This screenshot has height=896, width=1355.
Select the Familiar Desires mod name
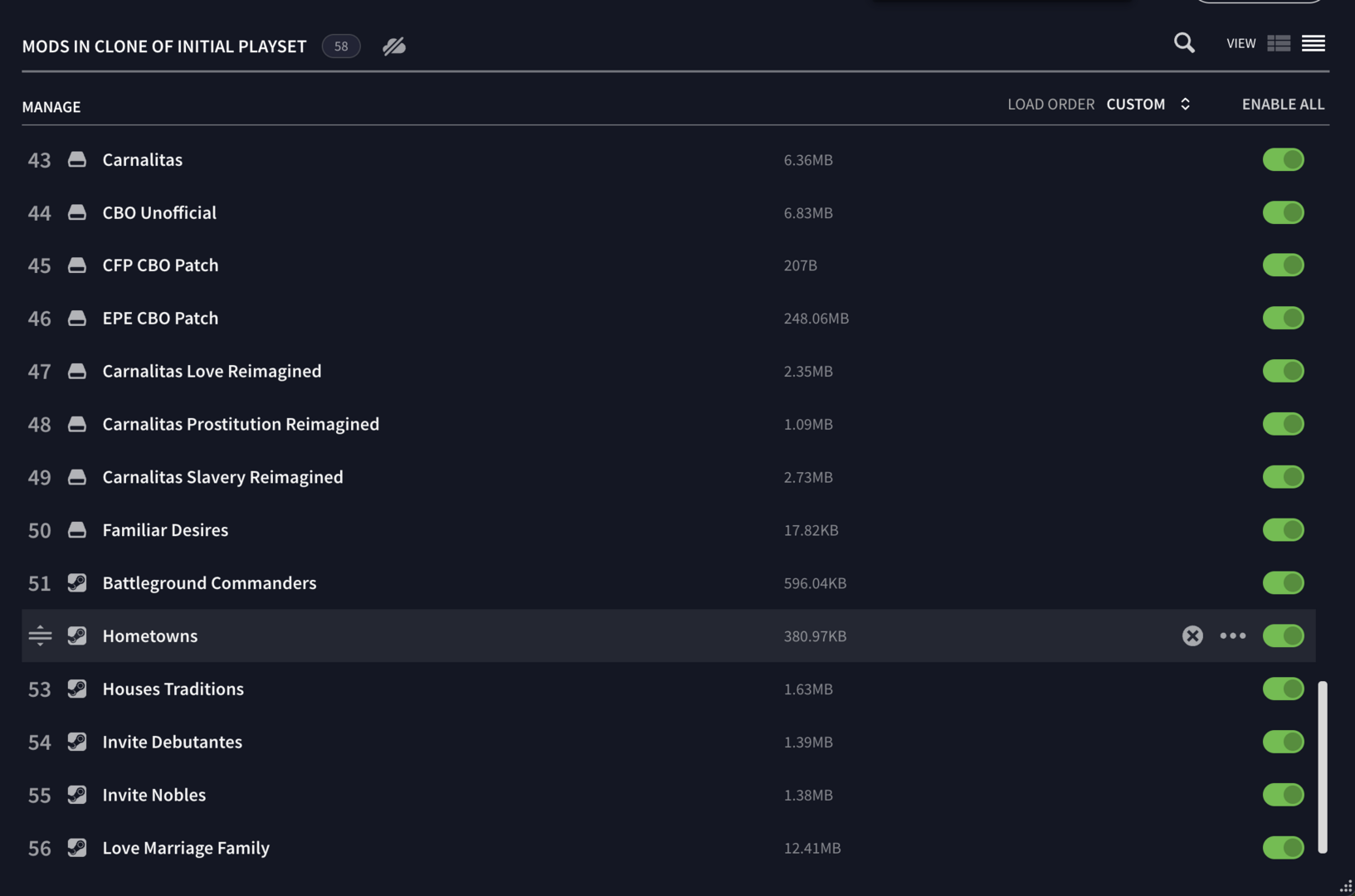click(165, 530)
